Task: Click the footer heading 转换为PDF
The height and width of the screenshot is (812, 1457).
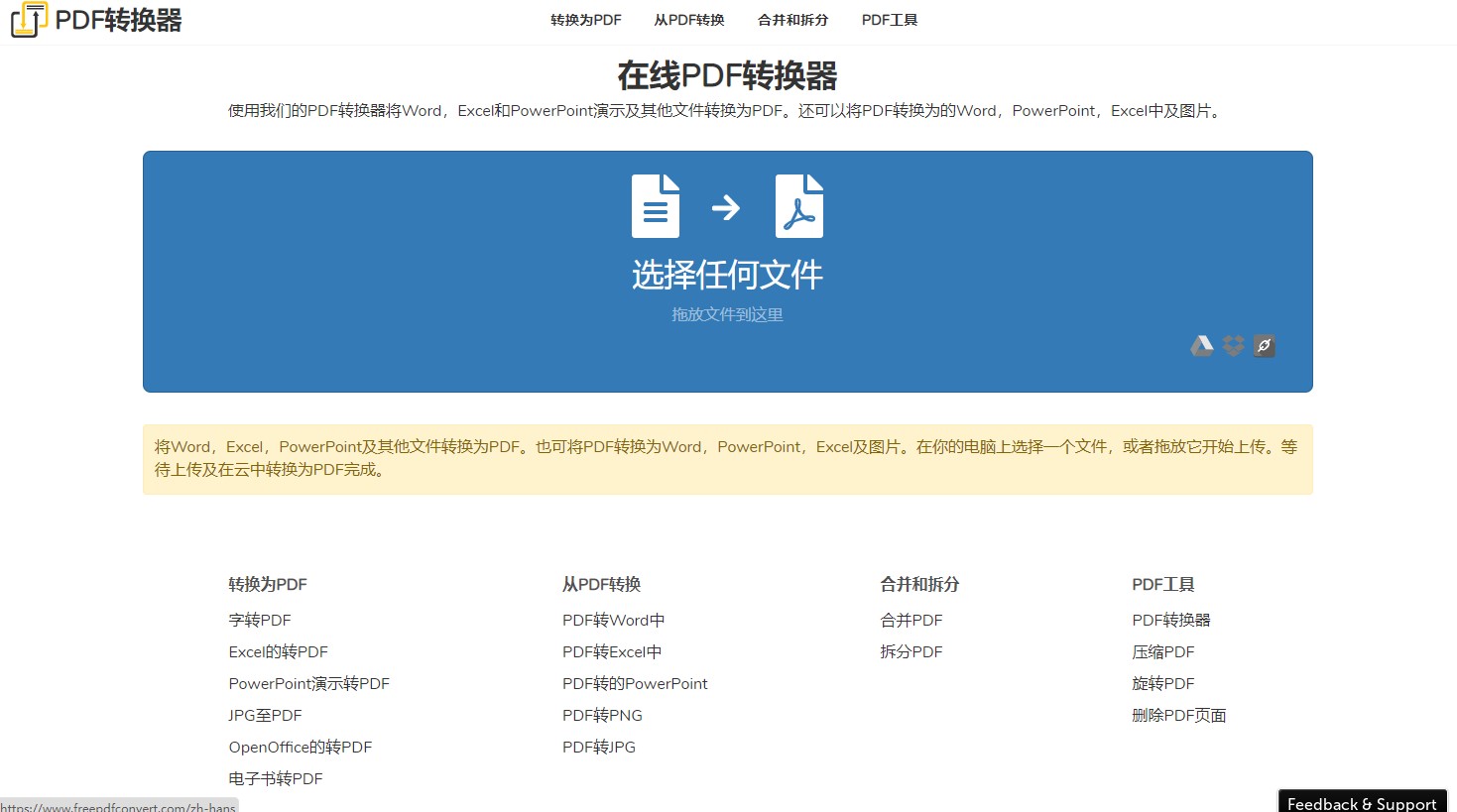Action: [x=268, y=584]
